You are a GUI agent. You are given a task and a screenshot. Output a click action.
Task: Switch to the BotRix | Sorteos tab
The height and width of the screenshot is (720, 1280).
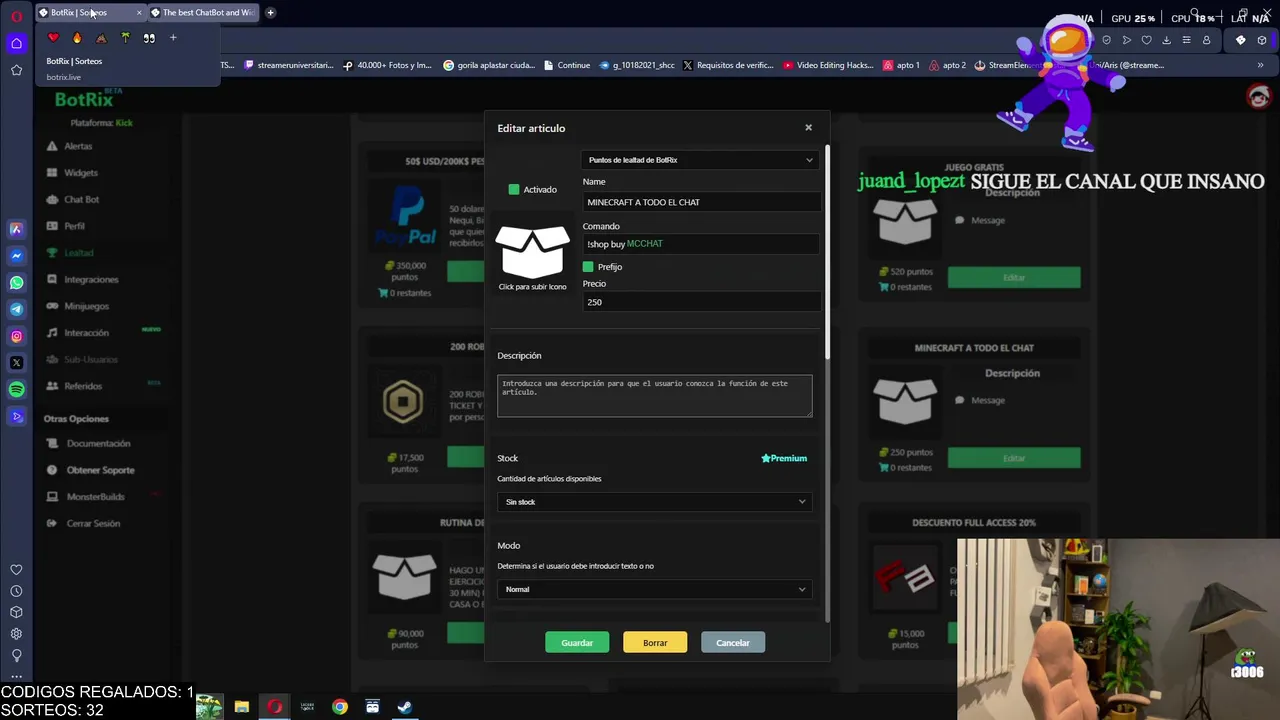point(90,13)
